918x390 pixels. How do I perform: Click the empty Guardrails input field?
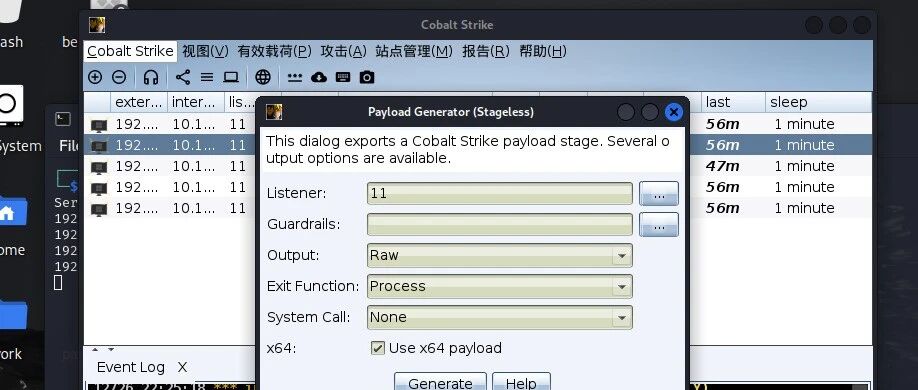[499, 224]
